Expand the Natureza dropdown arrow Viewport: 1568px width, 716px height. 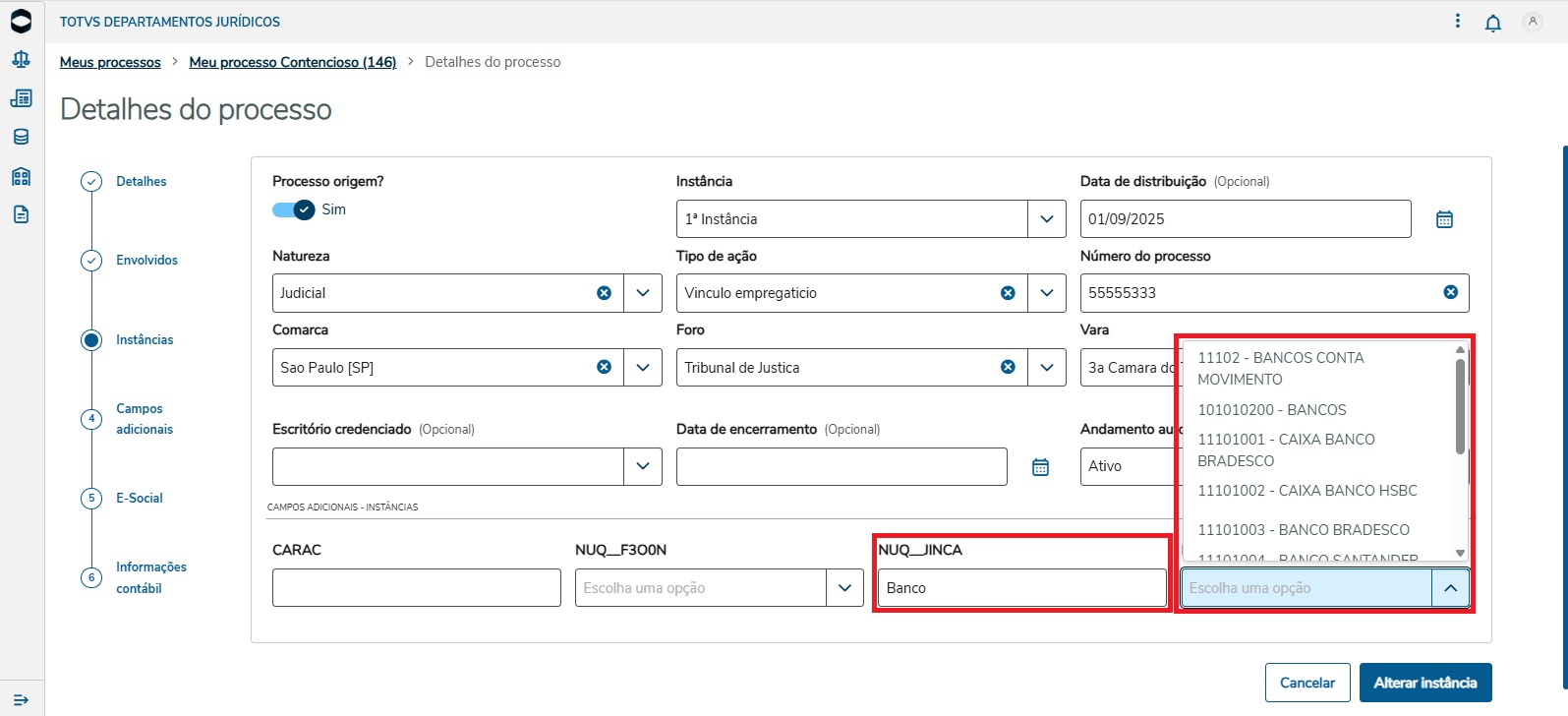pos(642,293)
